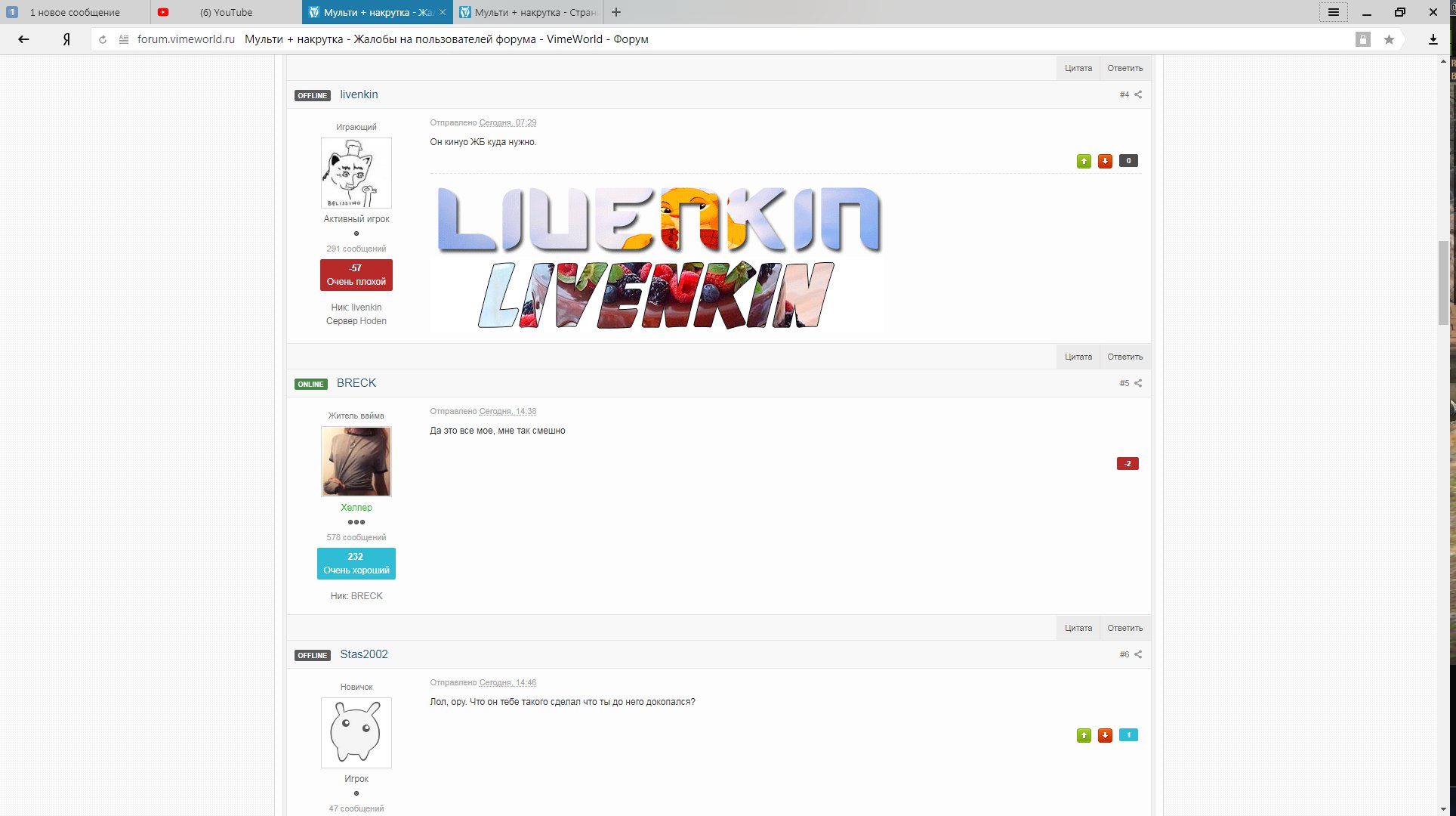Click the 0 rating counter on post #4
Screen dimensions: 1456x816
[x=1128, y=161]
